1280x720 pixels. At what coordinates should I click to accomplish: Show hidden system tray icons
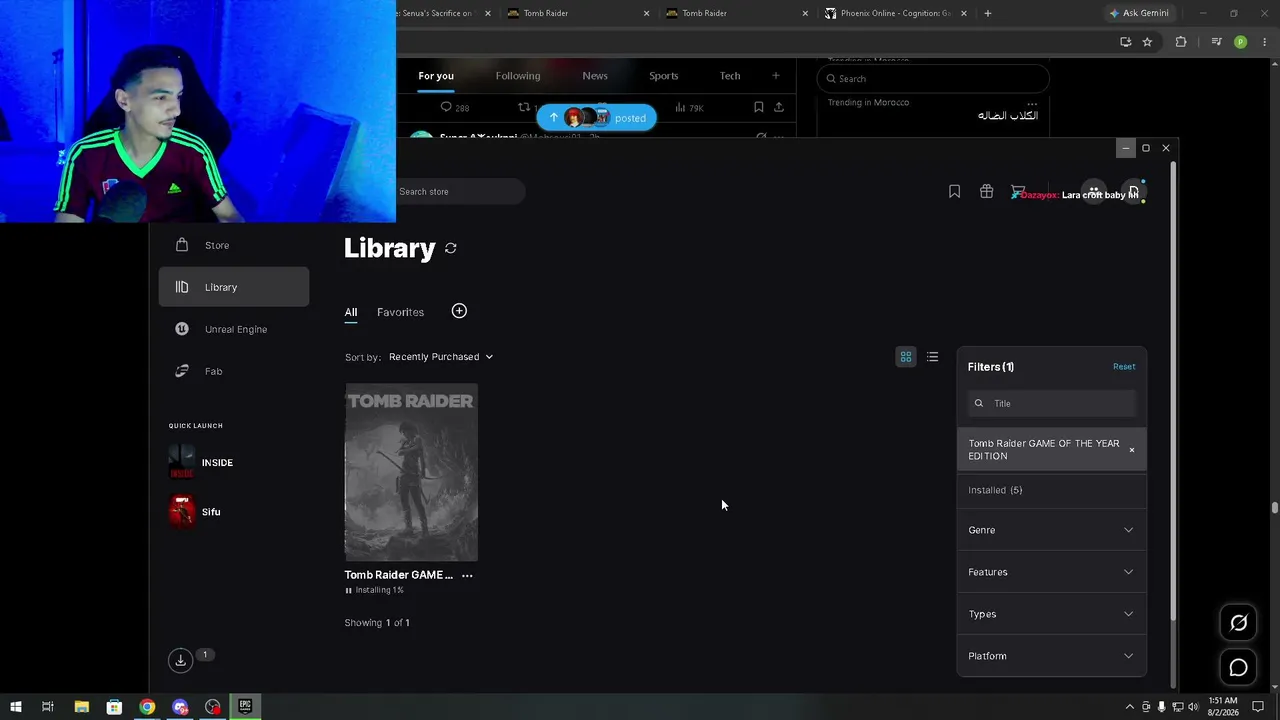1130,707
